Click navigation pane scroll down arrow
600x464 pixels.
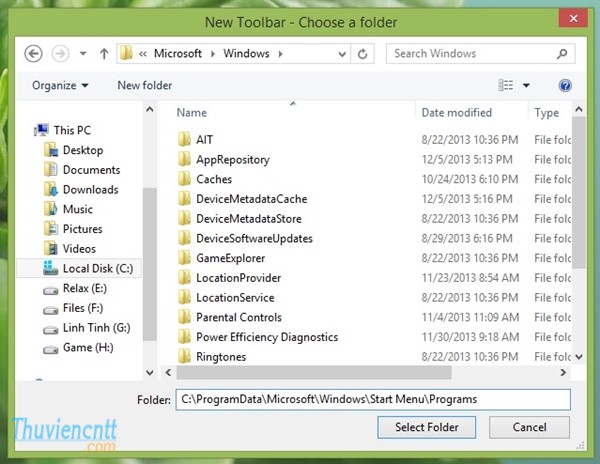coord(150,373)
